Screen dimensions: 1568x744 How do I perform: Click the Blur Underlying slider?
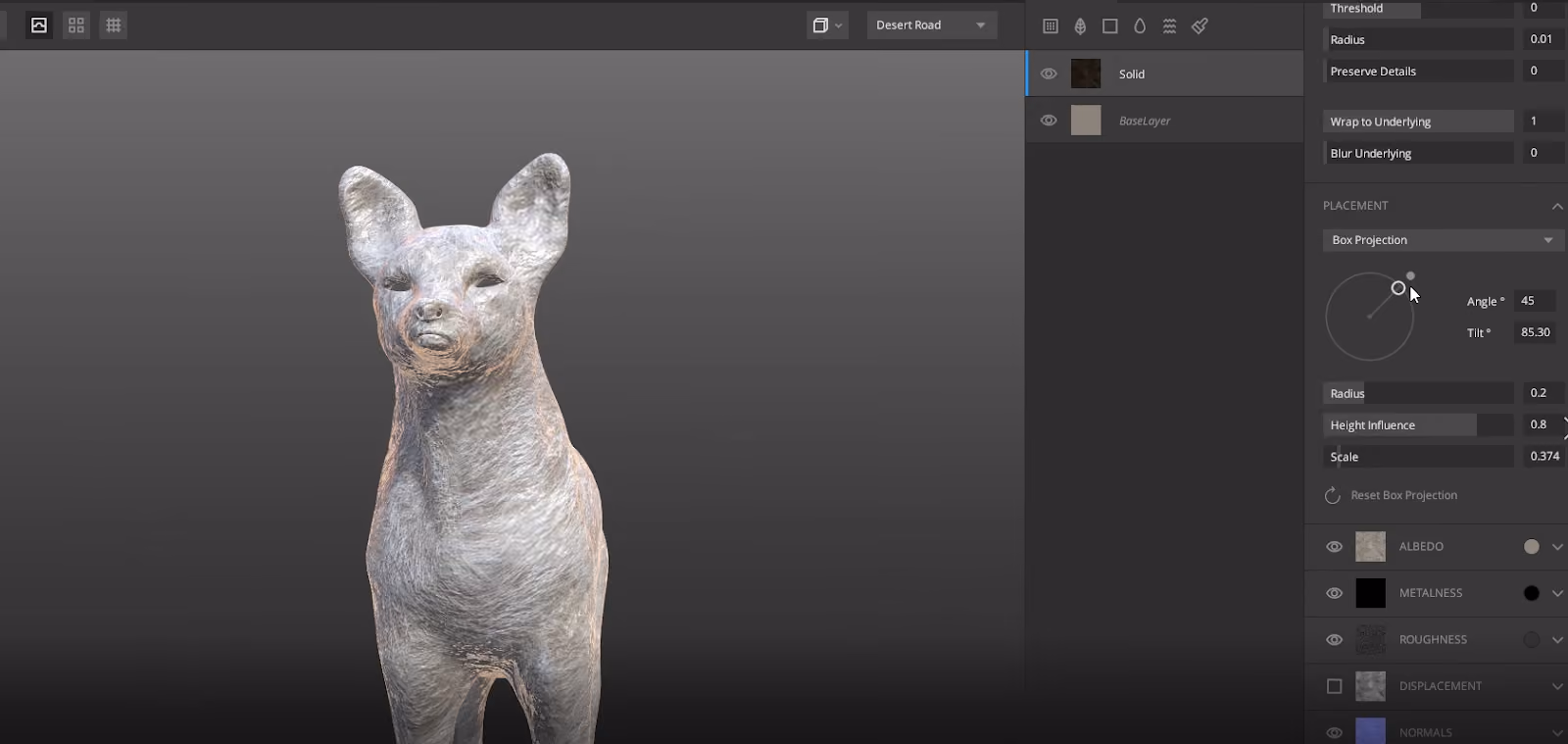(x=1418, y=153)
